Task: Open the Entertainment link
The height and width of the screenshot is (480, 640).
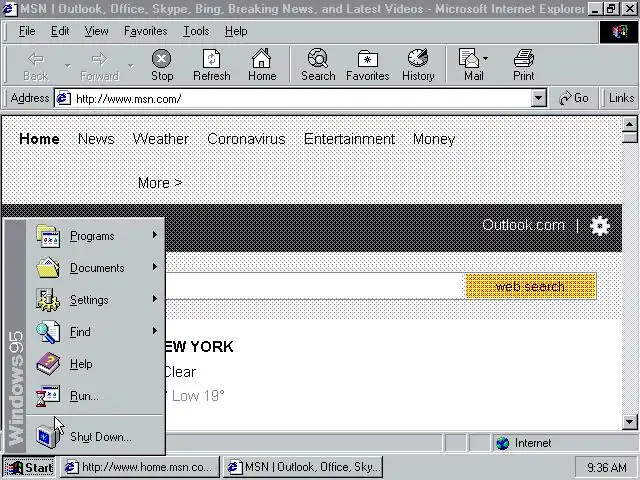Action: (x=349, y=139)
